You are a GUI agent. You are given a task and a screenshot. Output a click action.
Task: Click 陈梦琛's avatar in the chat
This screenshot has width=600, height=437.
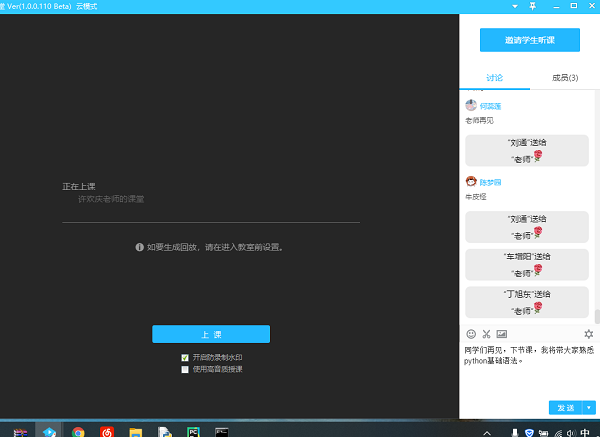coord(471,181)
